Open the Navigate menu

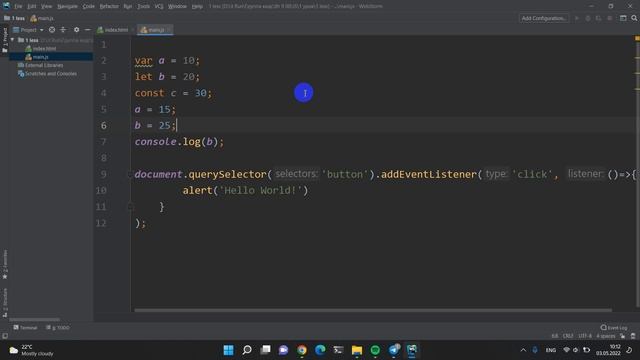click(67, 6)
